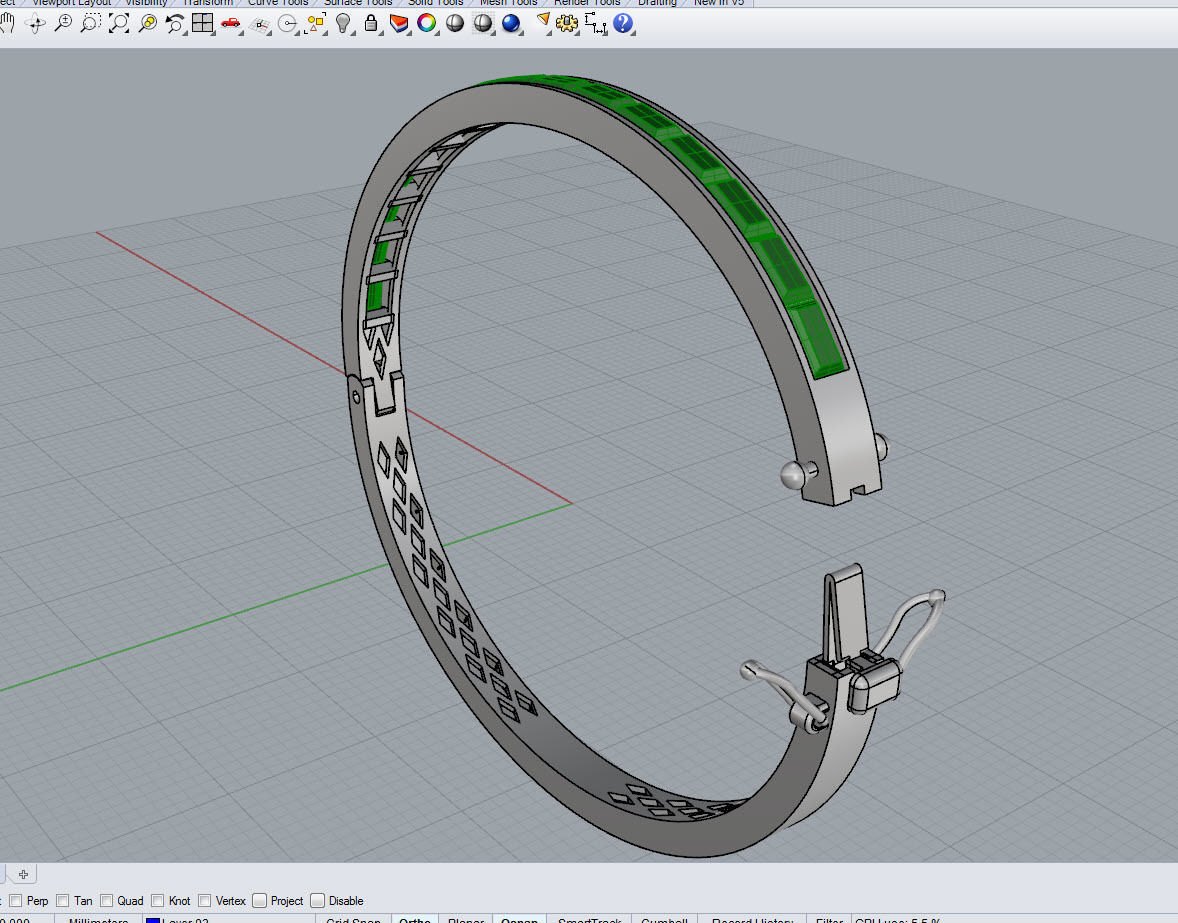Open the Options gear icon
Image resolution: width=1178 pixels, height=923 pixels.
(566, 24)
